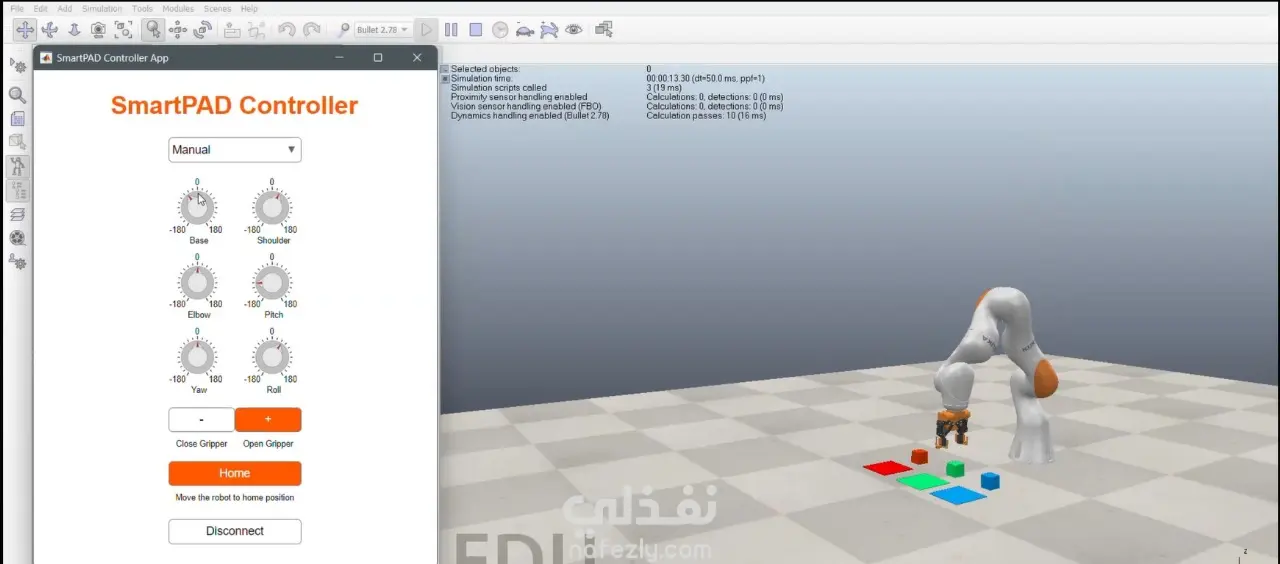Image resolution: width=1280 pixels, height=564 pixels.
Task: Click the Base joint knob
Action: 198,208
